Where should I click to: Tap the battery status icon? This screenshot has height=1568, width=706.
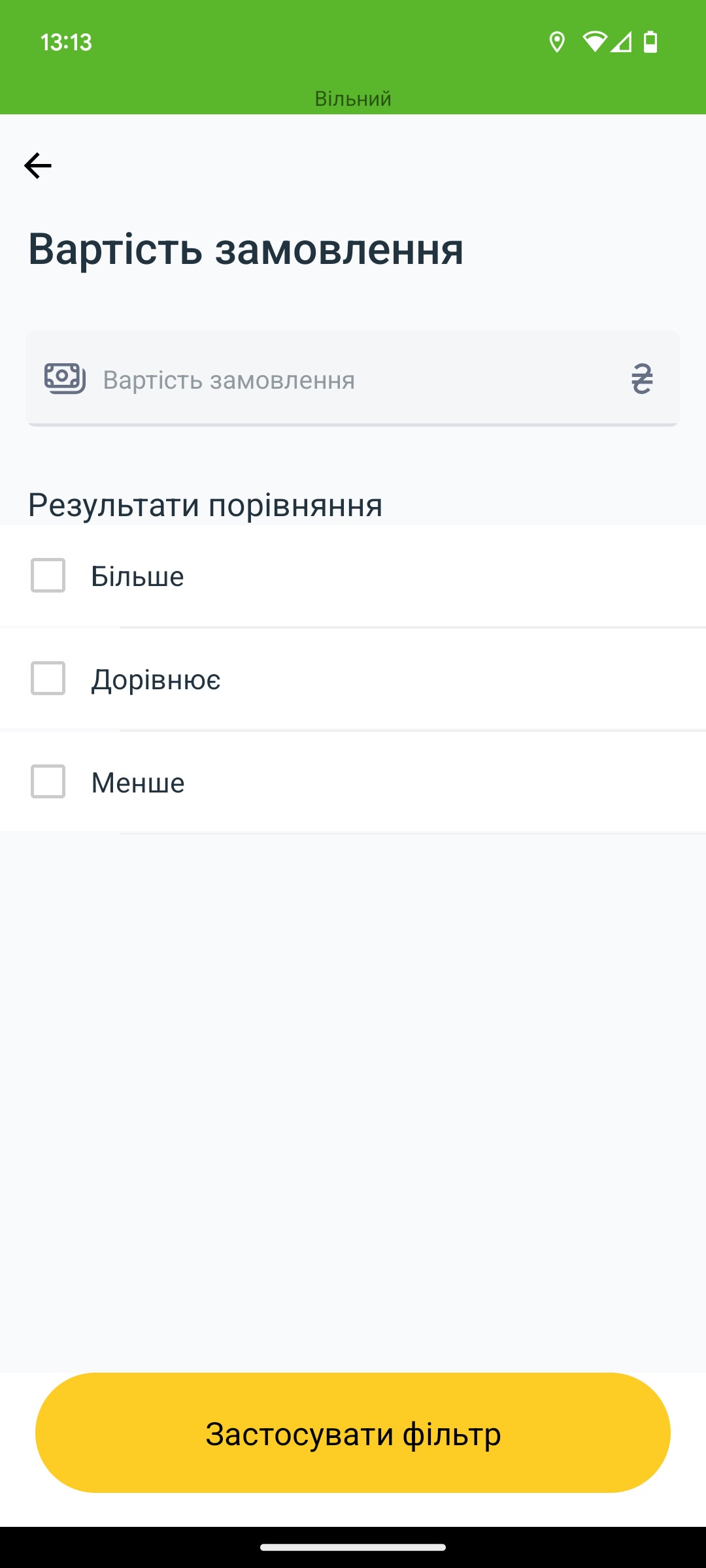pyautogui.click(x=650, y=42)
